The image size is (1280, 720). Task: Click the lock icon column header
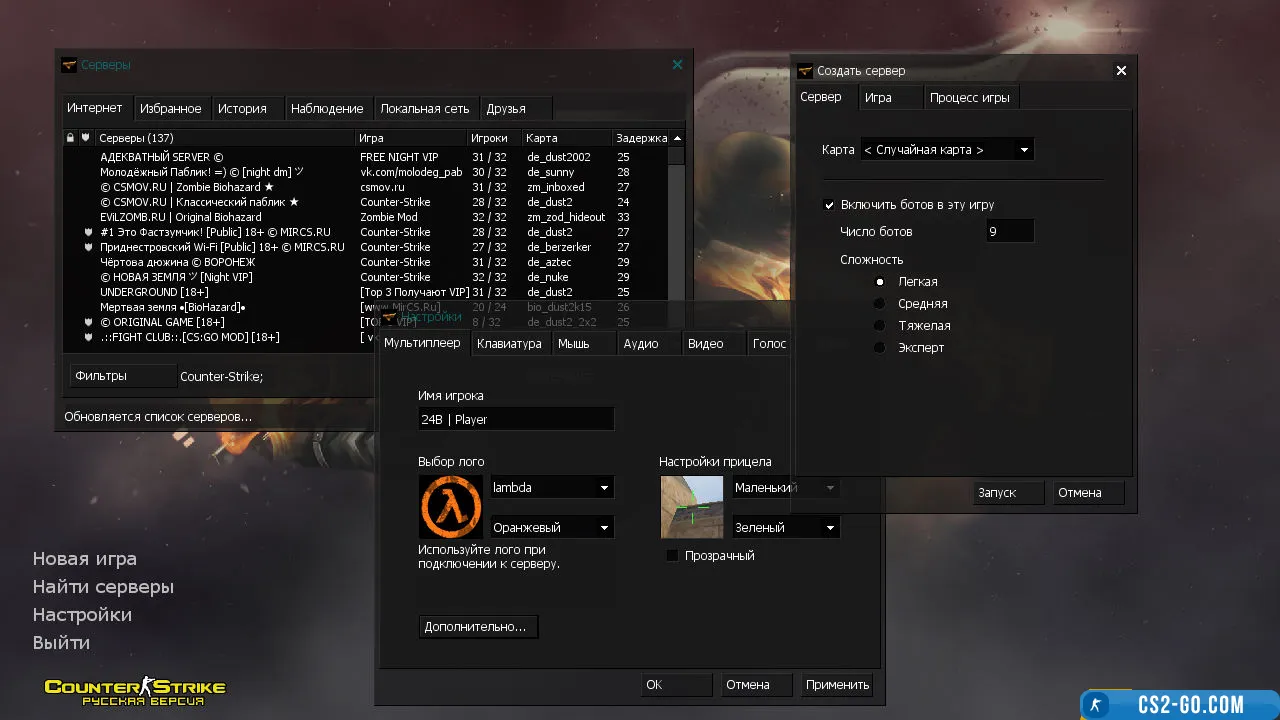point(70,138)
